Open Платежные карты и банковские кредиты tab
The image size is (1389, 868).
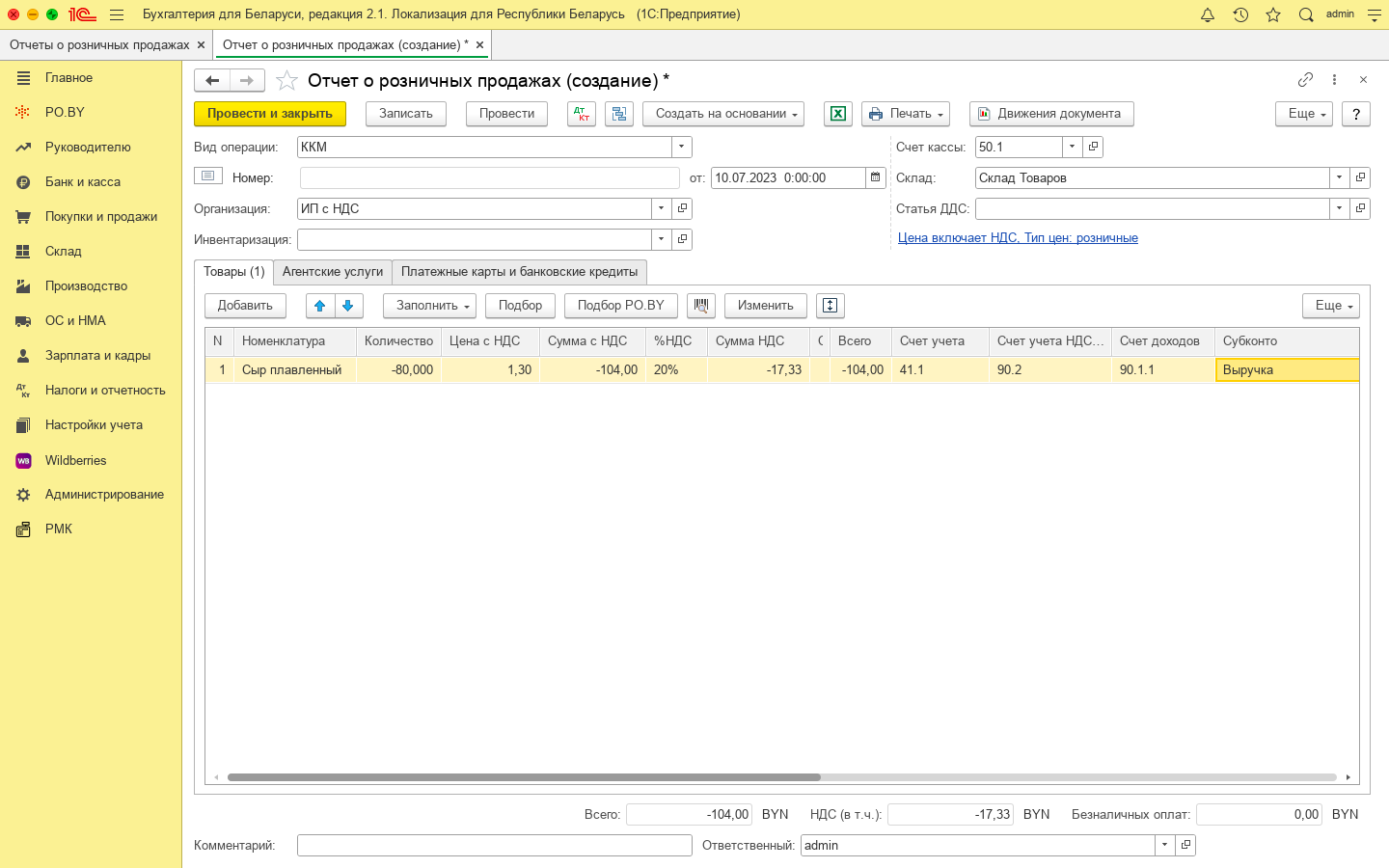519,272
